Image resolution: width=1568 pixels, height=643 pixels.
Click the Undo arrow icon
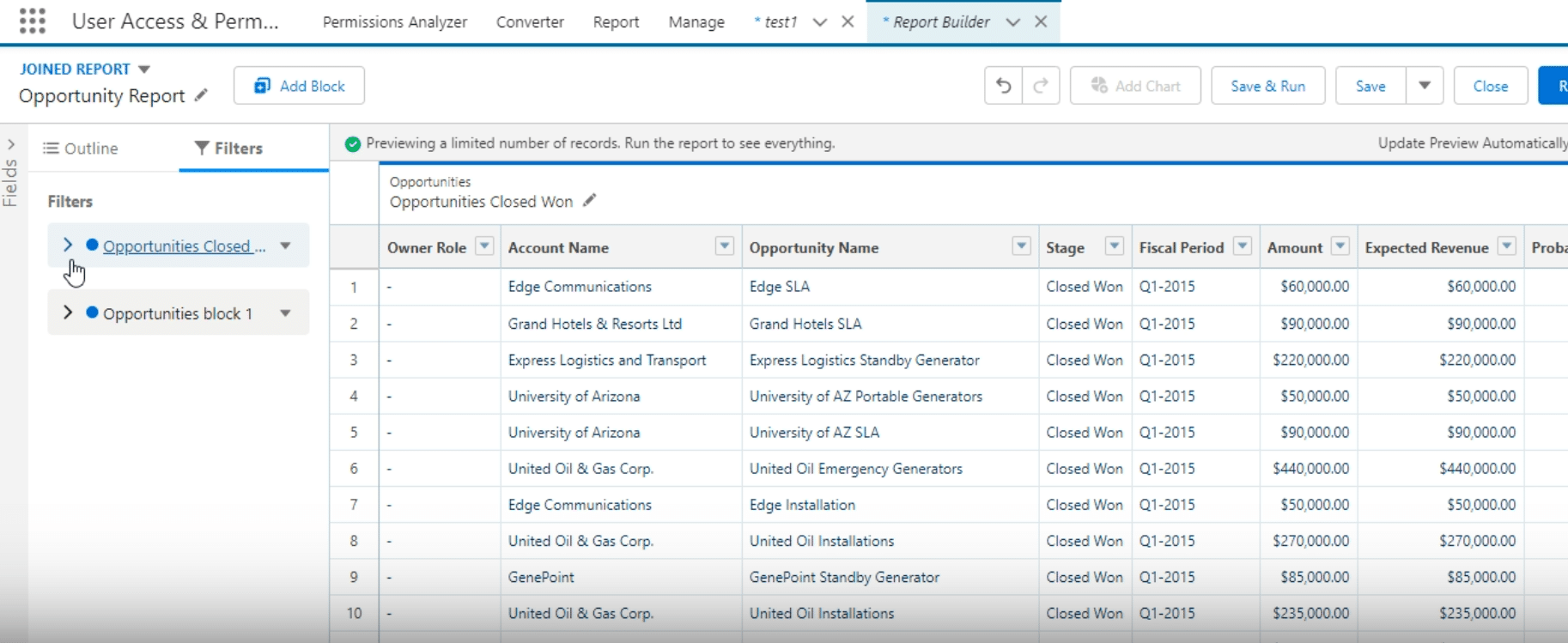1003,86
